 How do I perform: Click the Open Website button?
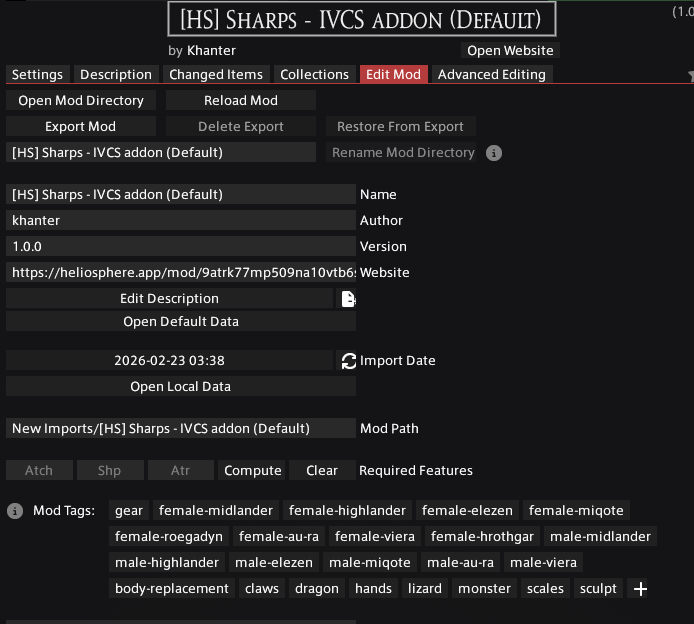tap(509, 51)
